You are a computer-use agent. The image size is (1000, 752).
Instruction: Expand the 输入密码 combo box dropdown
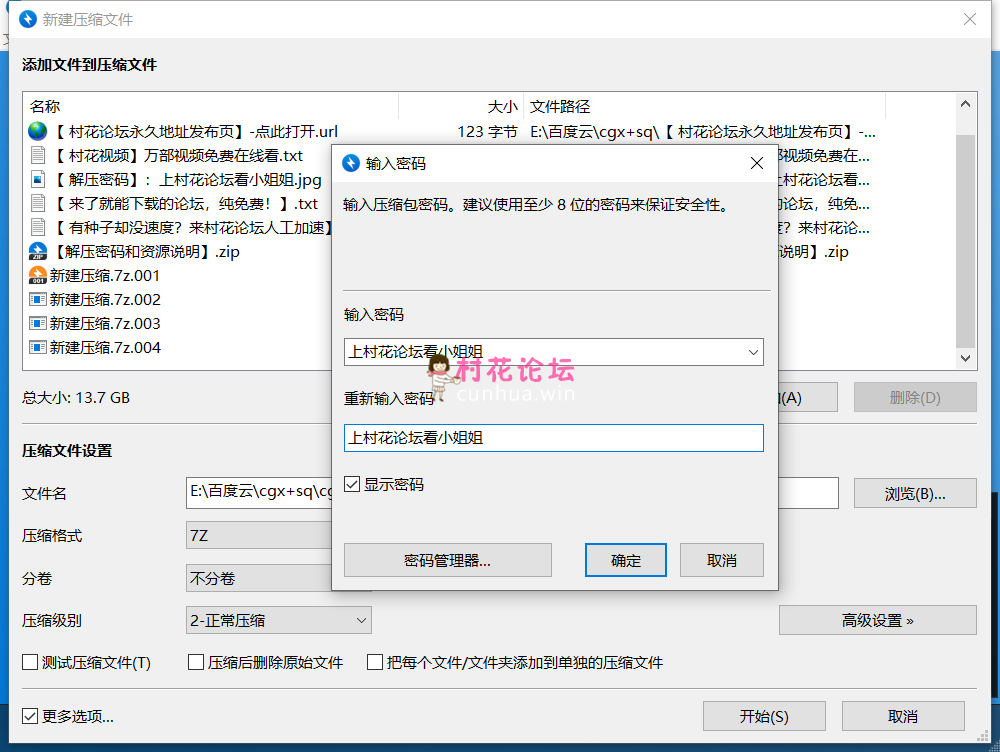click(752, 352)
